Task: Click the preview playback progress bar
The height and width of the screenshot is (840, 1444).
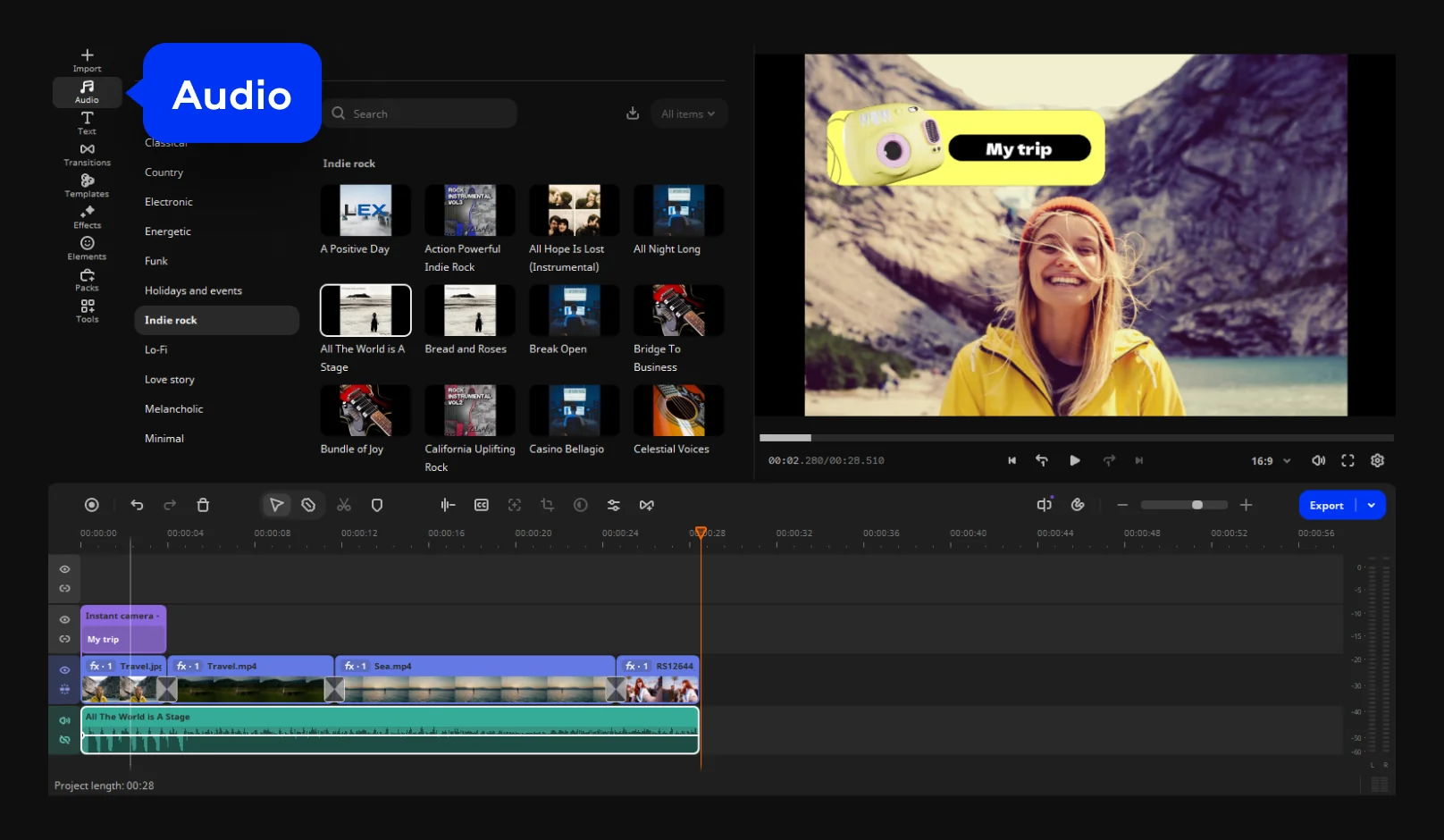Action: tap(1077, 438)
